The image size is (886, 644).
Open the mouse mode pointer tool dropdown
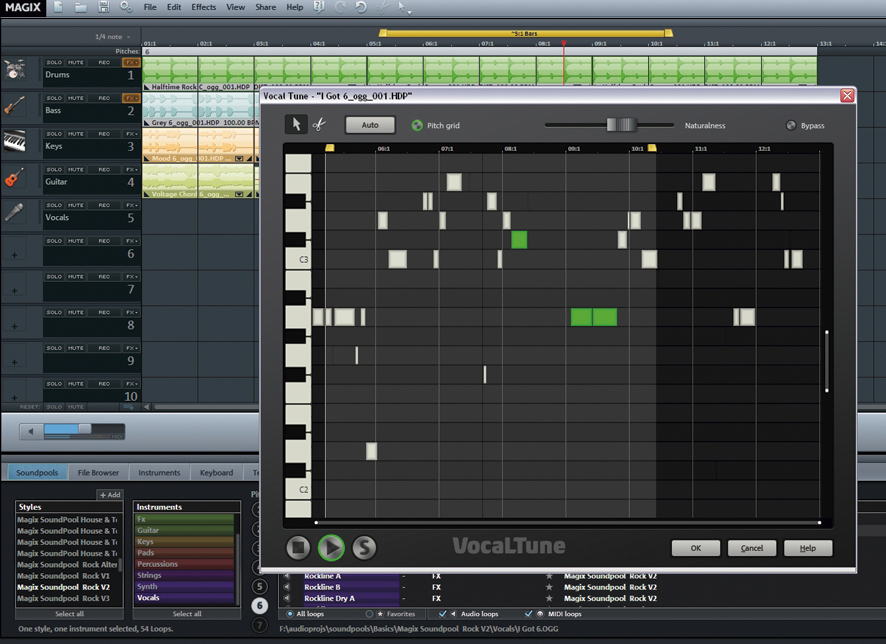[x=404, y=8]
